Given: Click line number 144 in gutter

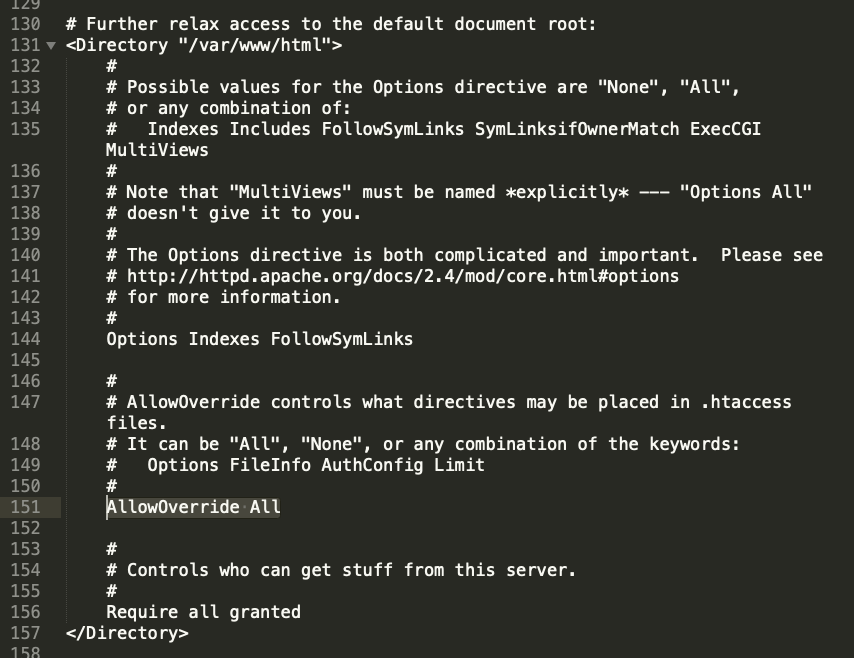Looking at the screenshot, I should point(25,339).
